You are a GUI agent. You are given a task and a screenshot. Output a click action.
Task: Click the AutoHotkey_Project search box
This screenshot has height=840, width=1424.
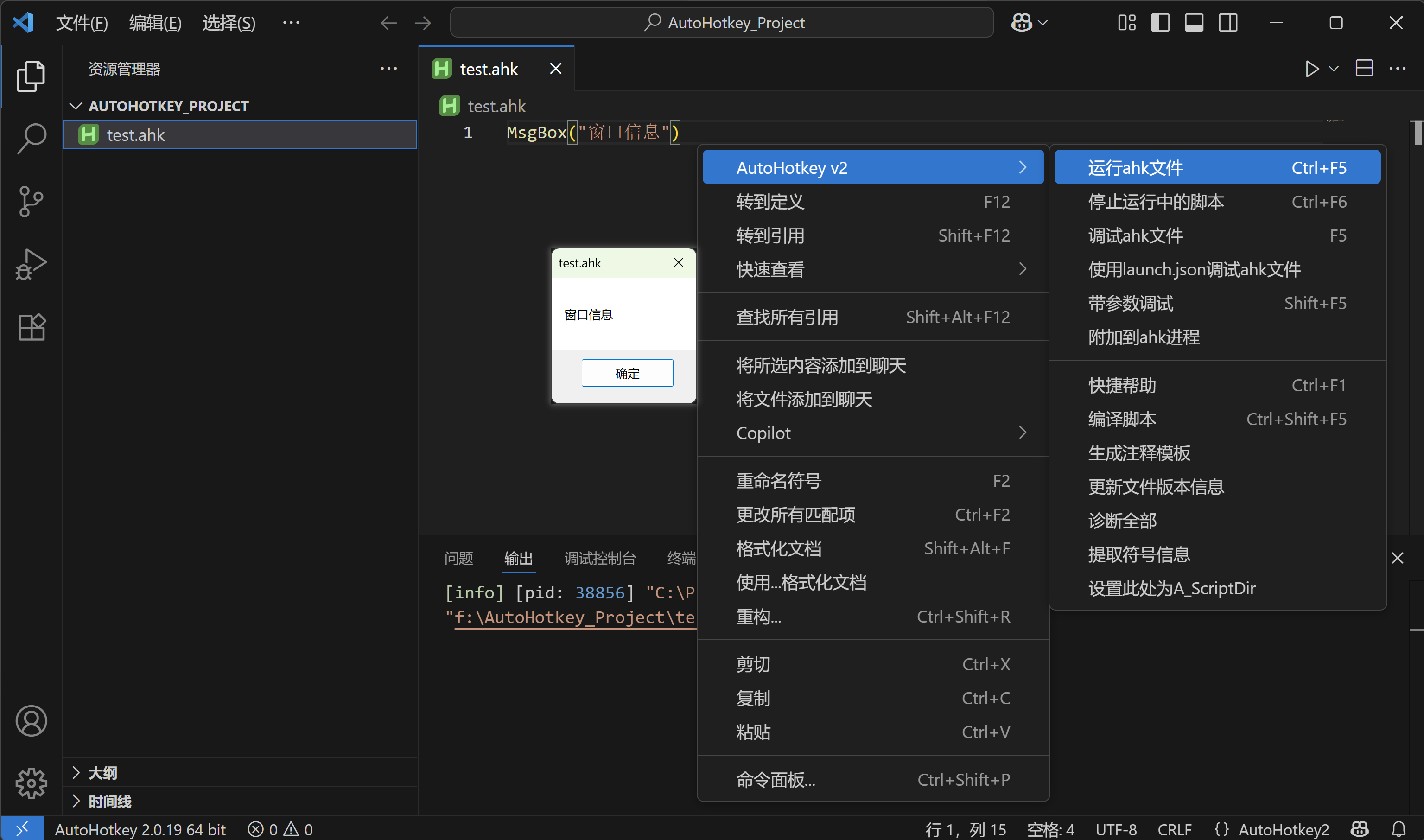click(722, 23)
